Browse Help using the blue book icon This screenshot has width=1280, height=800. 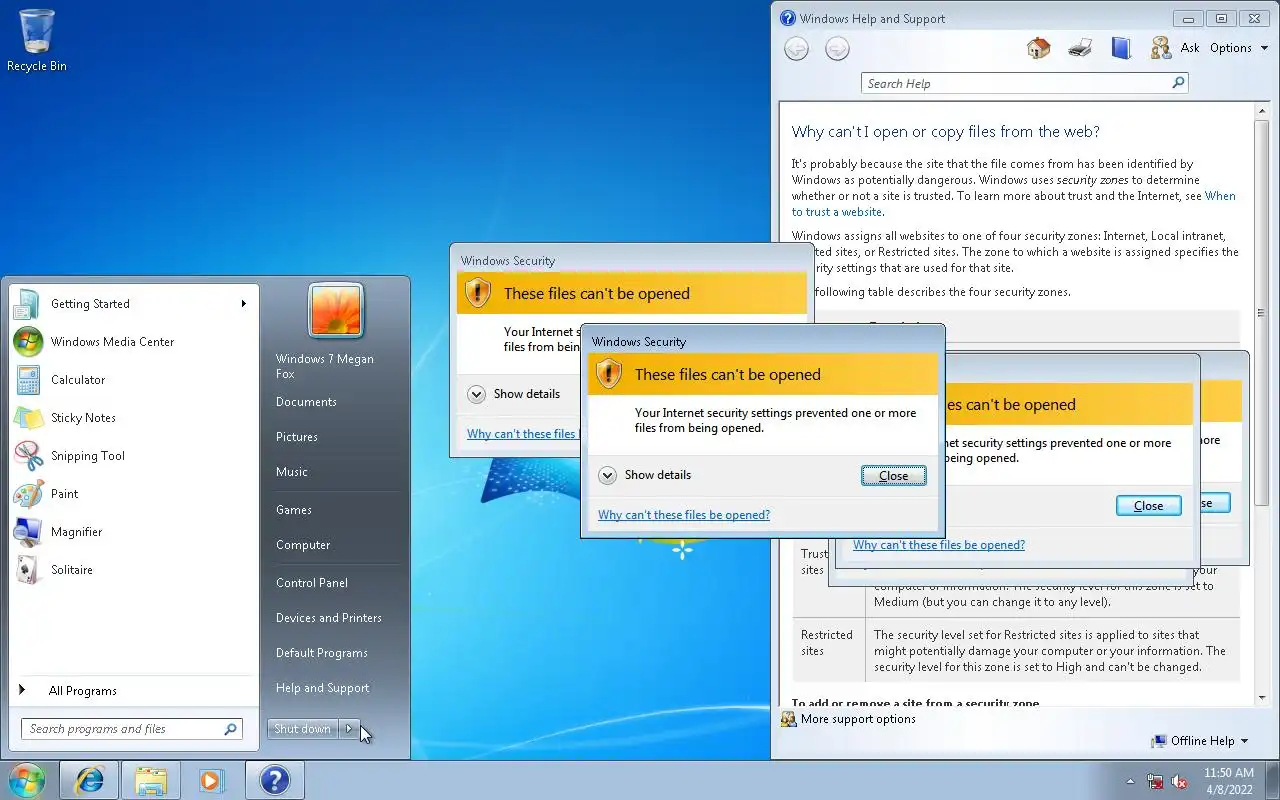[x=1121, y=47]
